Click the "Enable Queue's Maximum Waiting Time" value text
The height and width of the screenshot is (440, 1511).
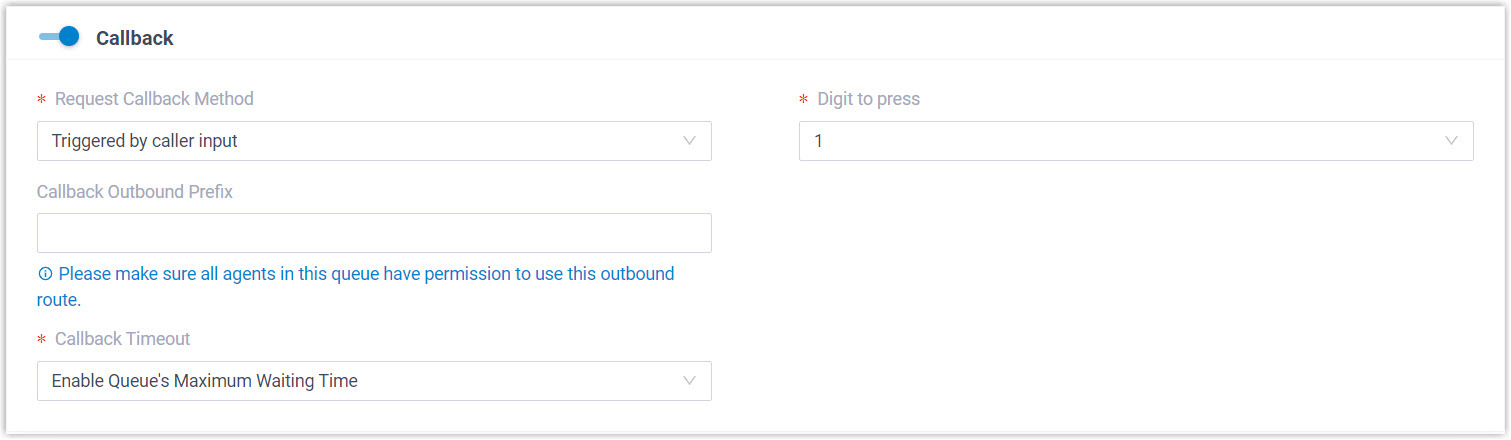[x=205, y=381]
